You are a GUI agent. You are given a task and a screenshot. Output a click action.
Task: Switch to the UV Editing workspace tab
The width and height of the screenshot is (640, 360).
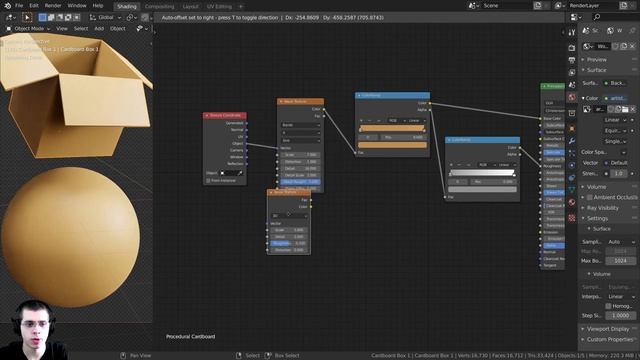pyautogui.click(x=219, y=7)
